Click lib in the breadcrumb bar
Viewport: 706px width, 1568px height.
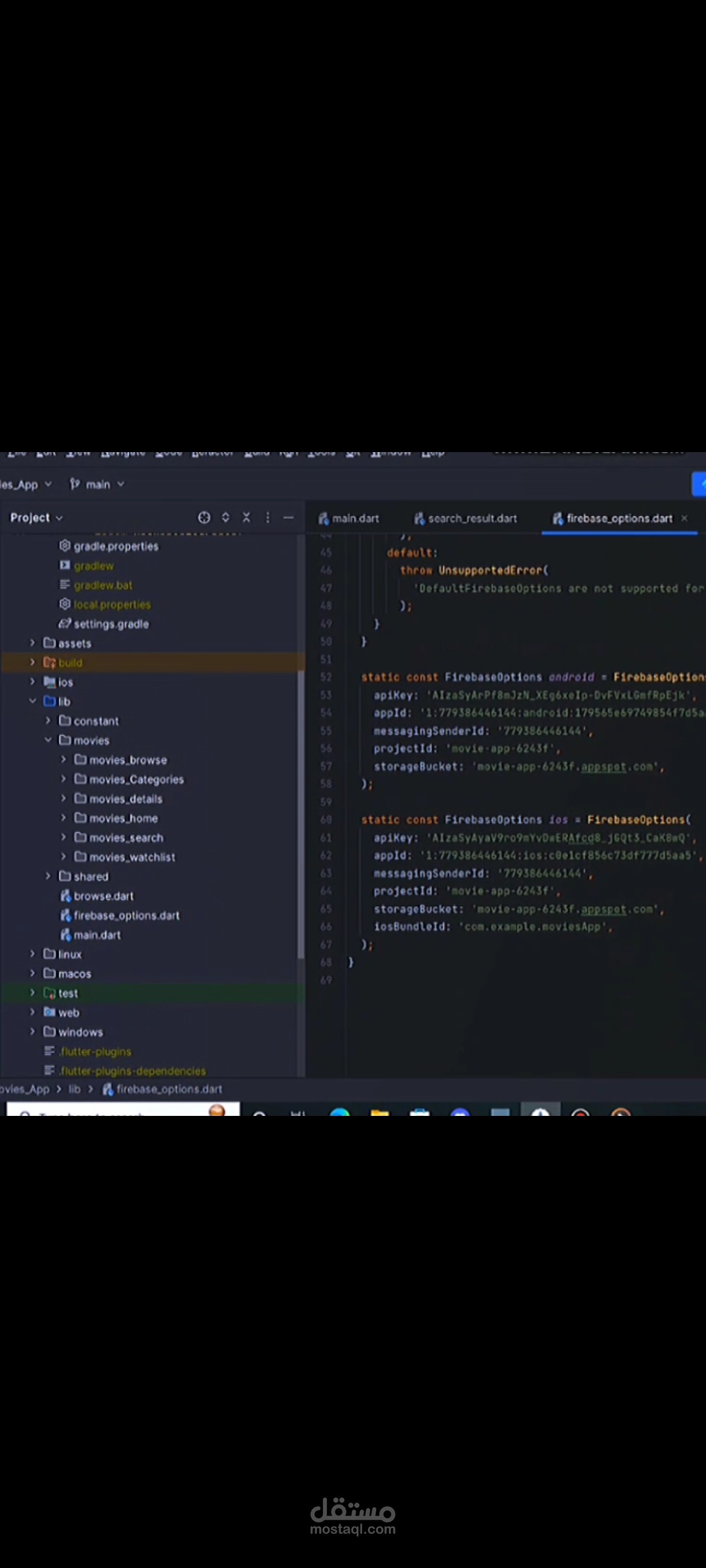coord(75,1089)
